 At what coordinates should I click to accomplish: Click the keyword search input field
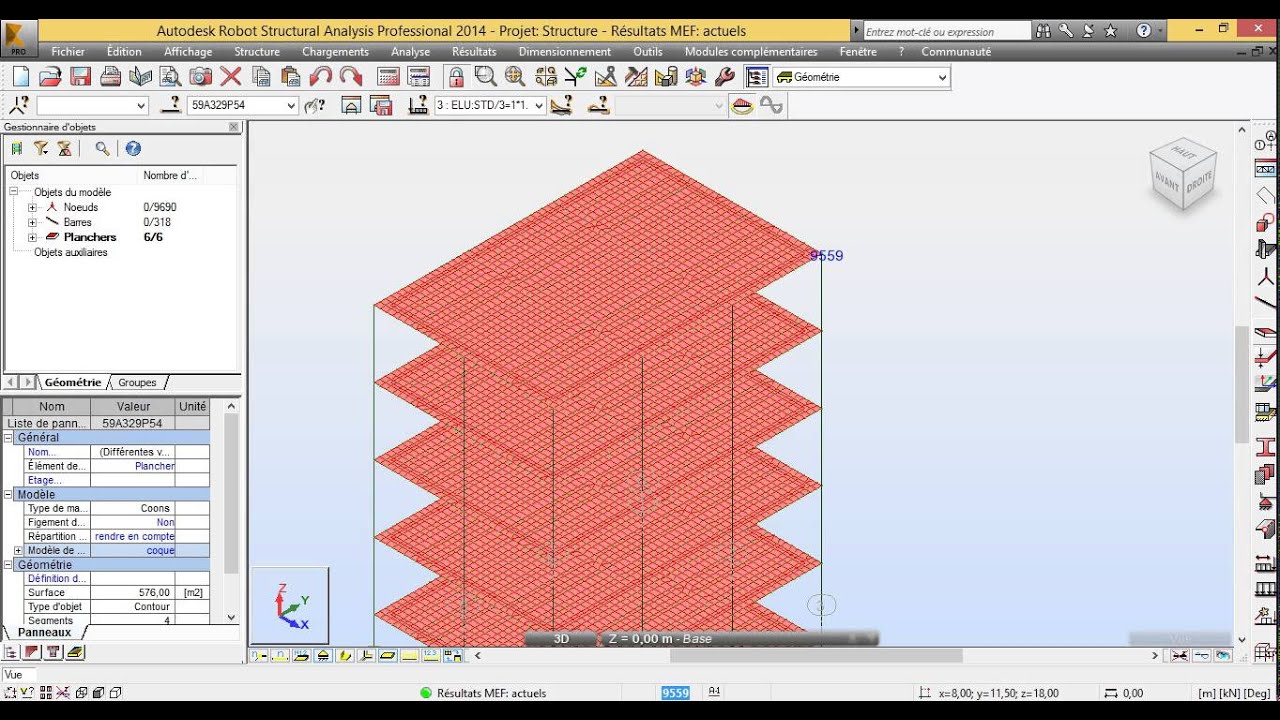point(945,31)
